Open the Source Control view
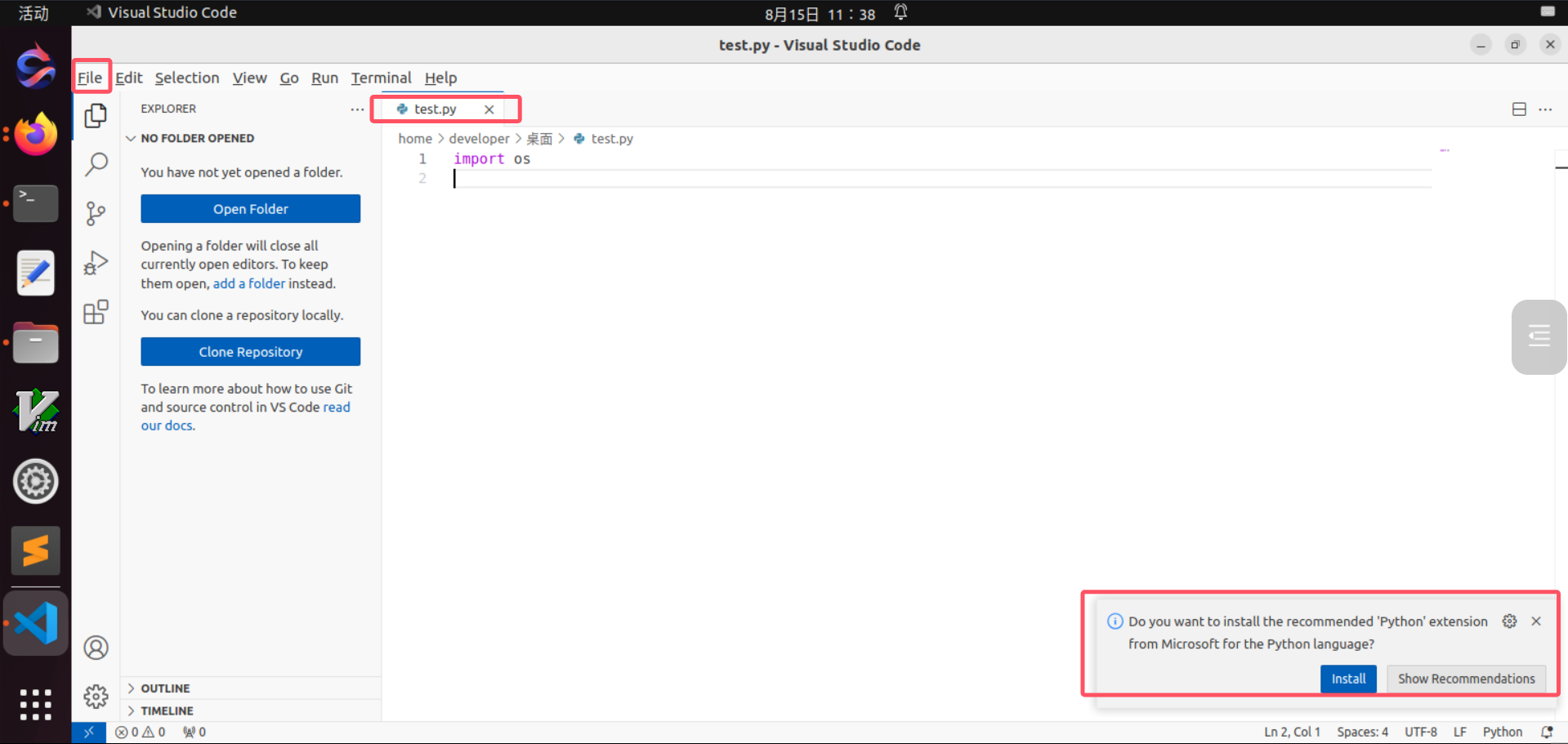This screenshot has width=1568, height=744. pyautogui.click(x=96, y=214)
